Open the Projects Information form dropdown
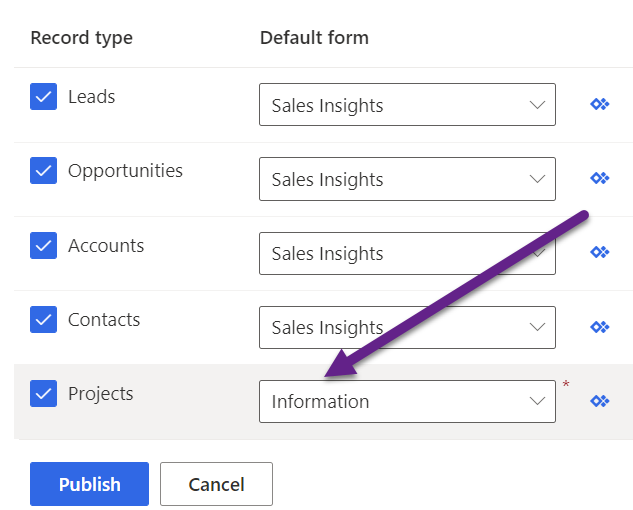 point(407,401)
